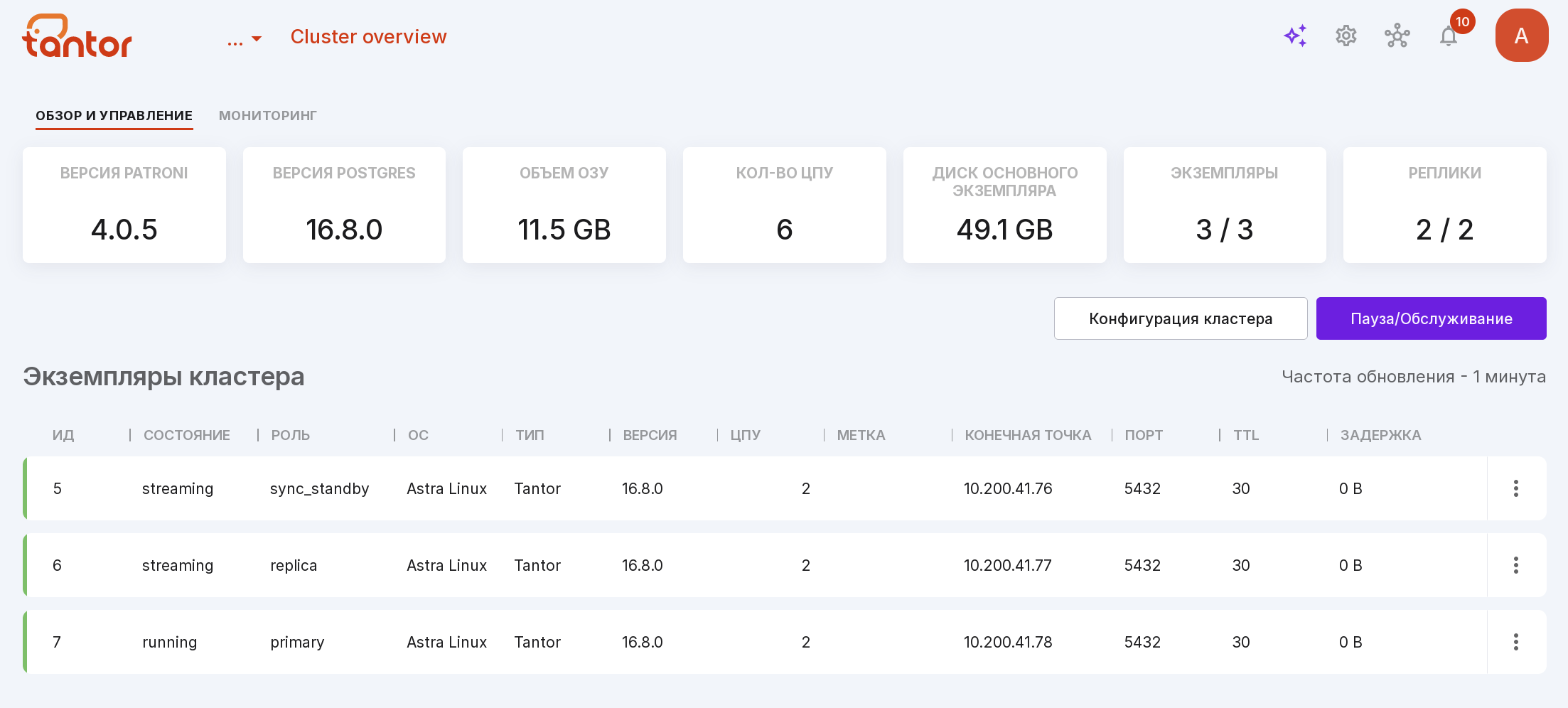
Task: Open notifications bell with 10 alerts
Action: pyautogui.click(x=1449, y=36)
